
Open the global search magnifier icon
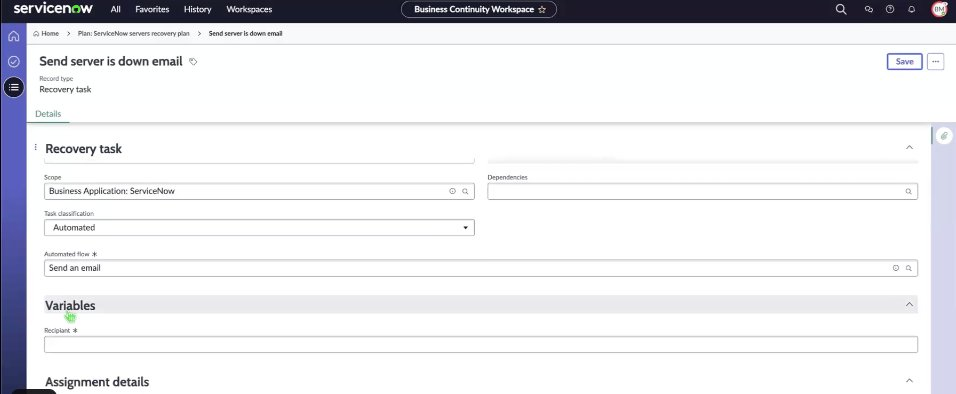pos(841,9)
